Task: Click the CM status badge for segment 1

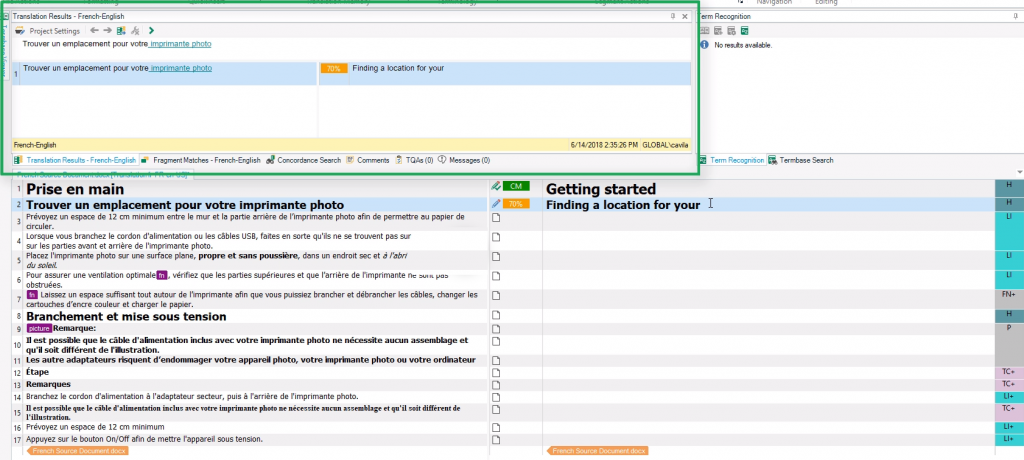Action: (x=516, y=186)
